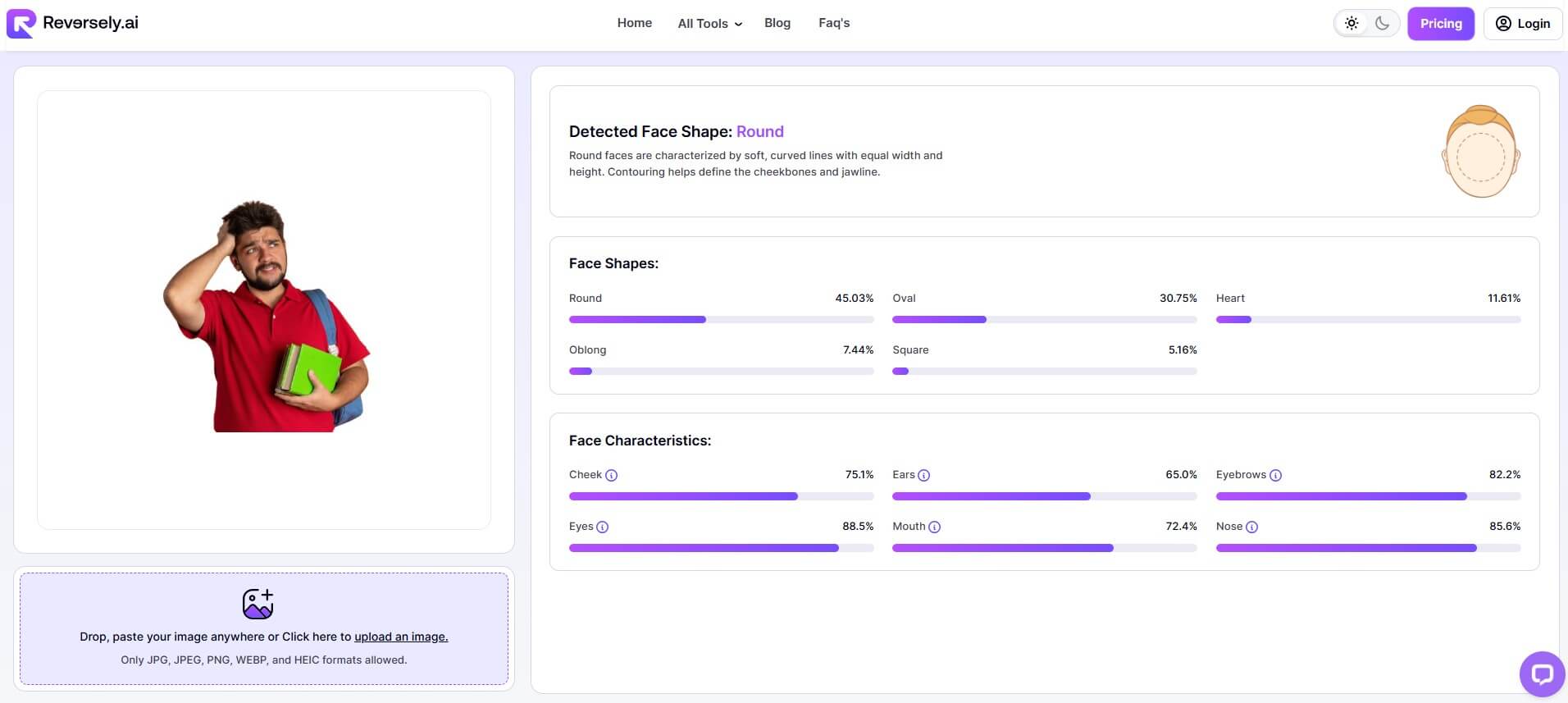
Task: Click the Pricing button
Action: point(1440,24)
